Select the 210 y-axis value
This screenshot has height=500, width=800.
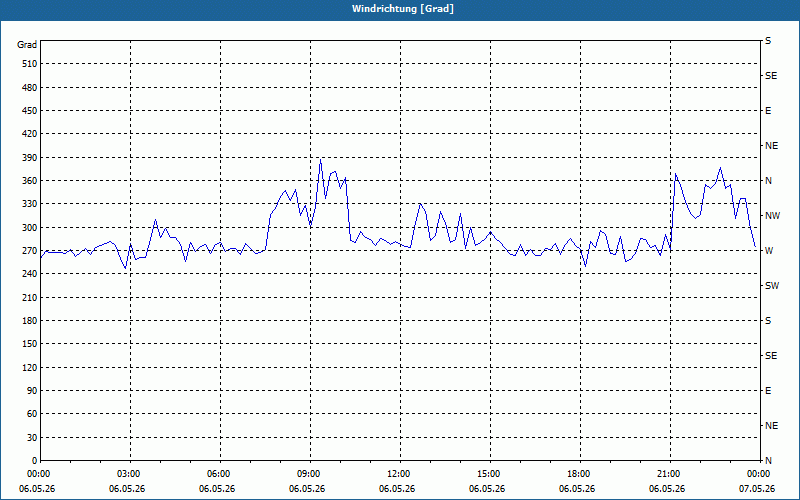click(x=29, y=297)
